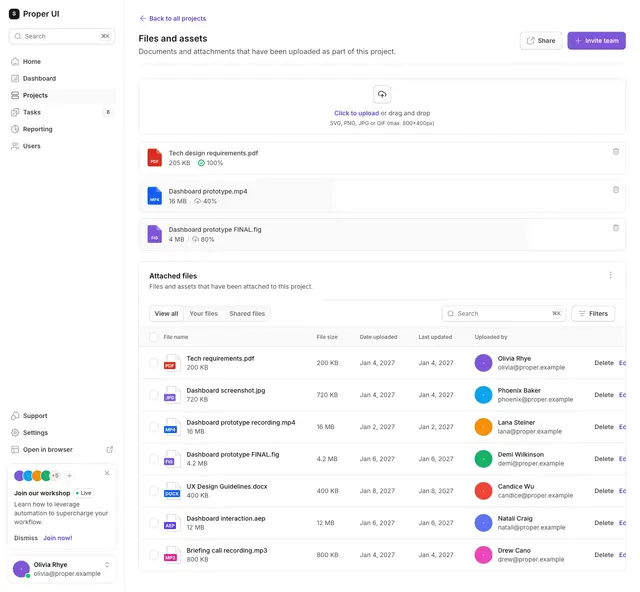Screen dimensions: 640x592
Task: Open Tasks in the sidebar menu
Action: [x=62, y=112]
